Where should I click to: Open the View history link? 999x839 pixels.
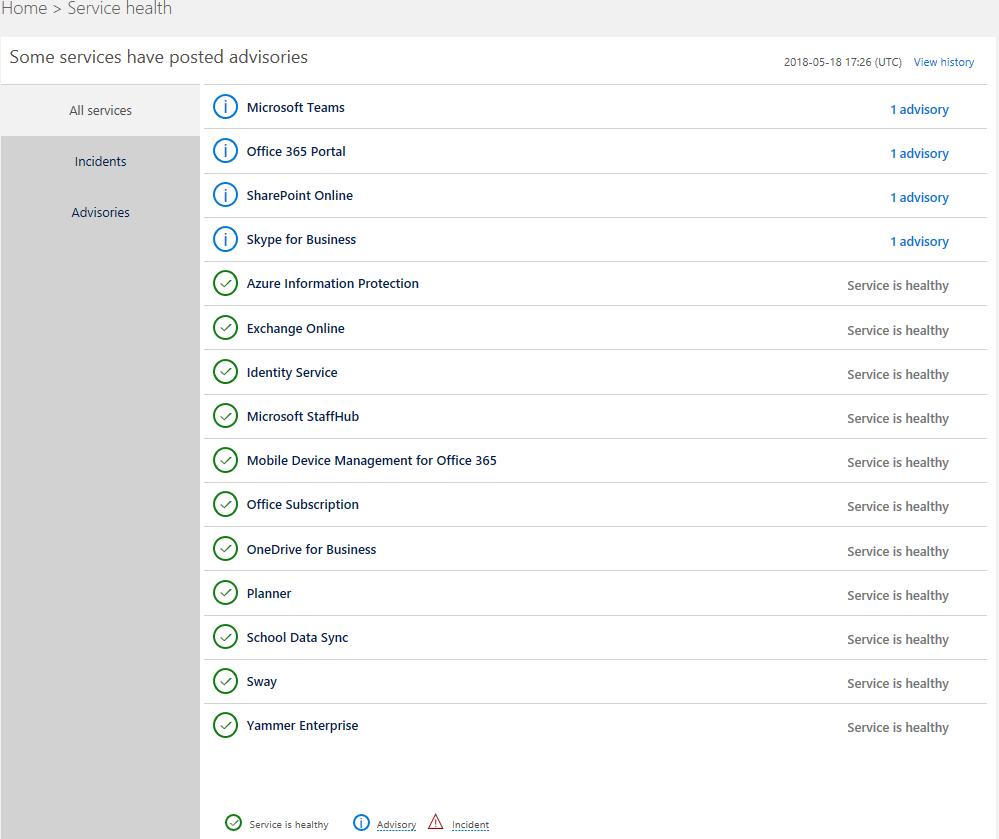coord(944,62)
